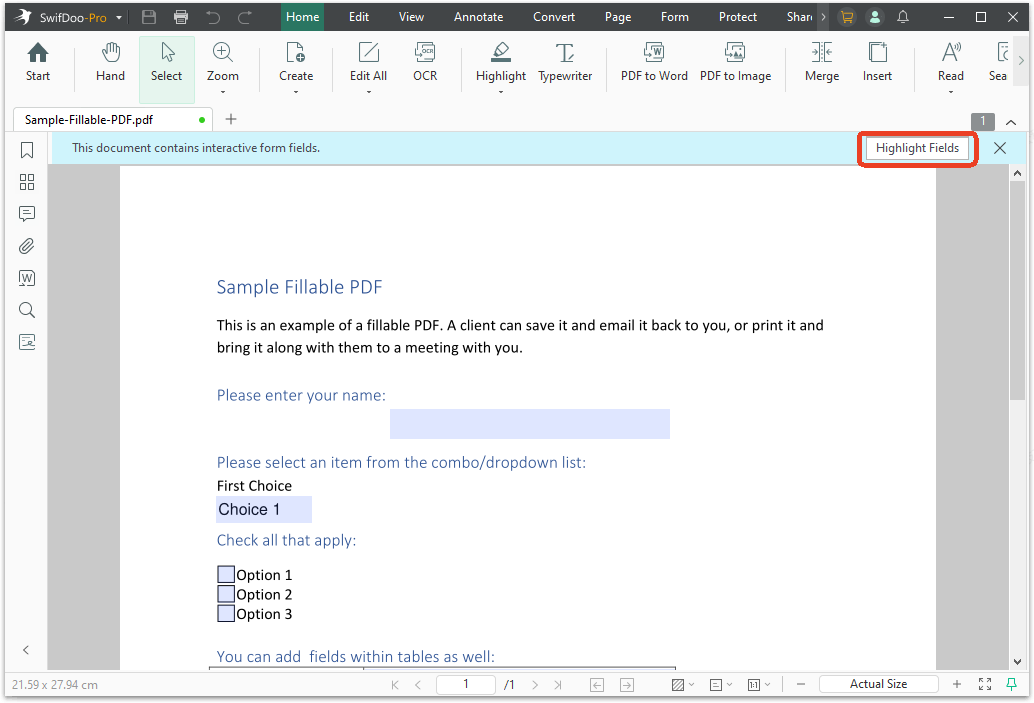Select the Sample-Fillable-PDF.pdf document tab

pos(113,119)
